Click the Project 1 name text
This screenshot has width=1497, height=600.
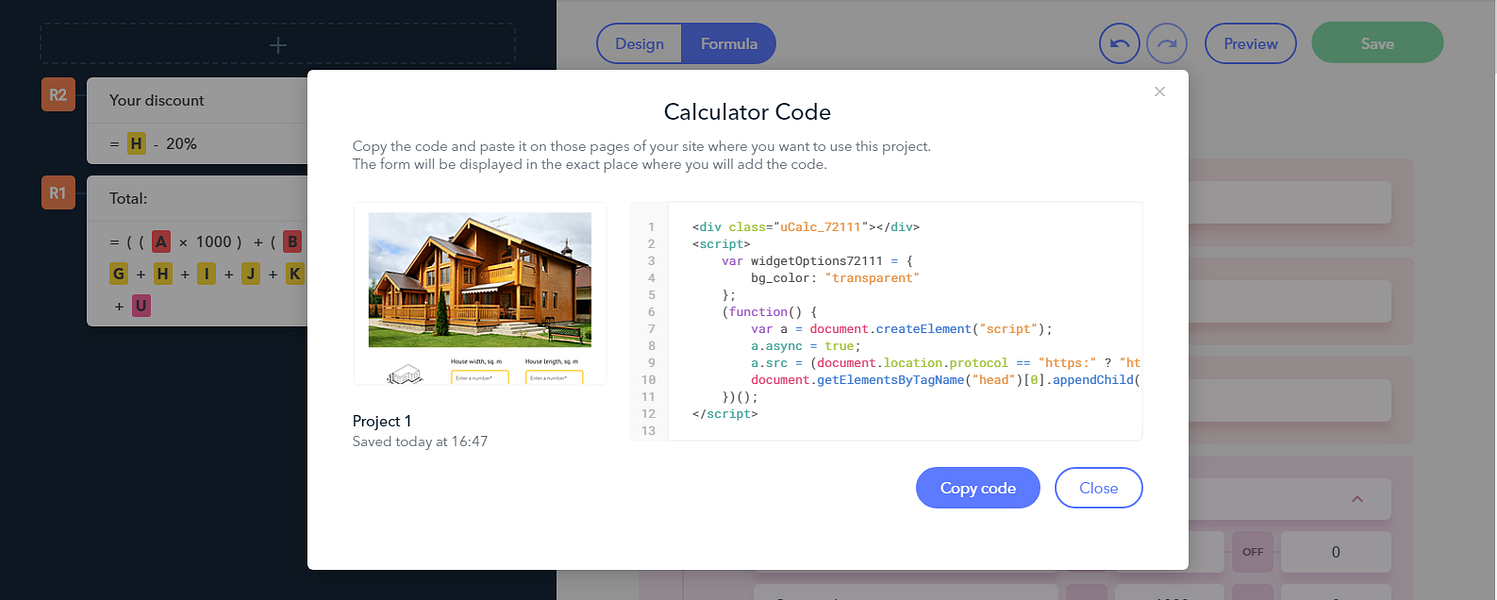(x=382, y=421)
